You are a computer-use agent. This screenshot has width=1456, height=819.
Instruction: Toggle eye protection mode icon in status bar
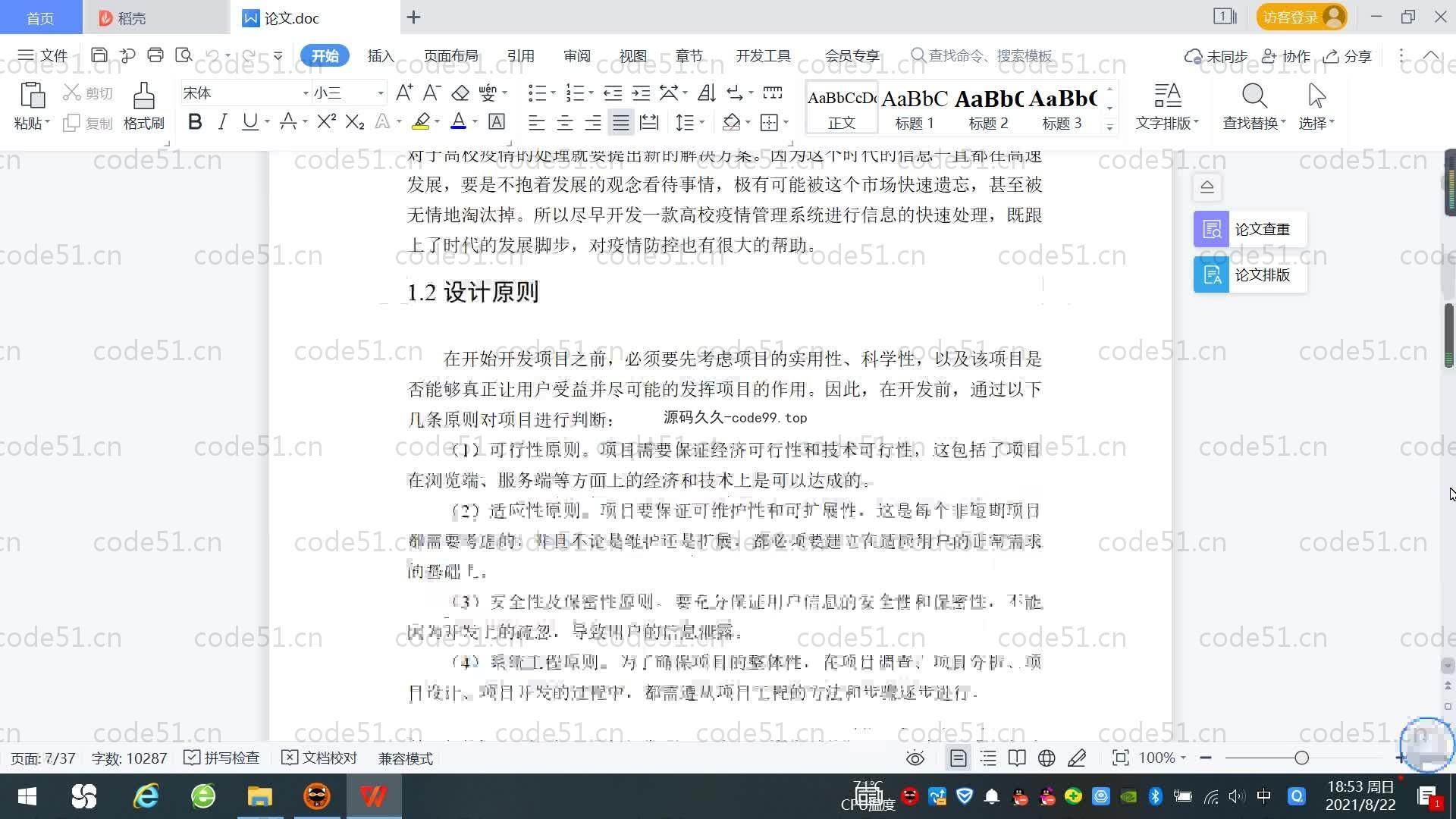(915, 758)
